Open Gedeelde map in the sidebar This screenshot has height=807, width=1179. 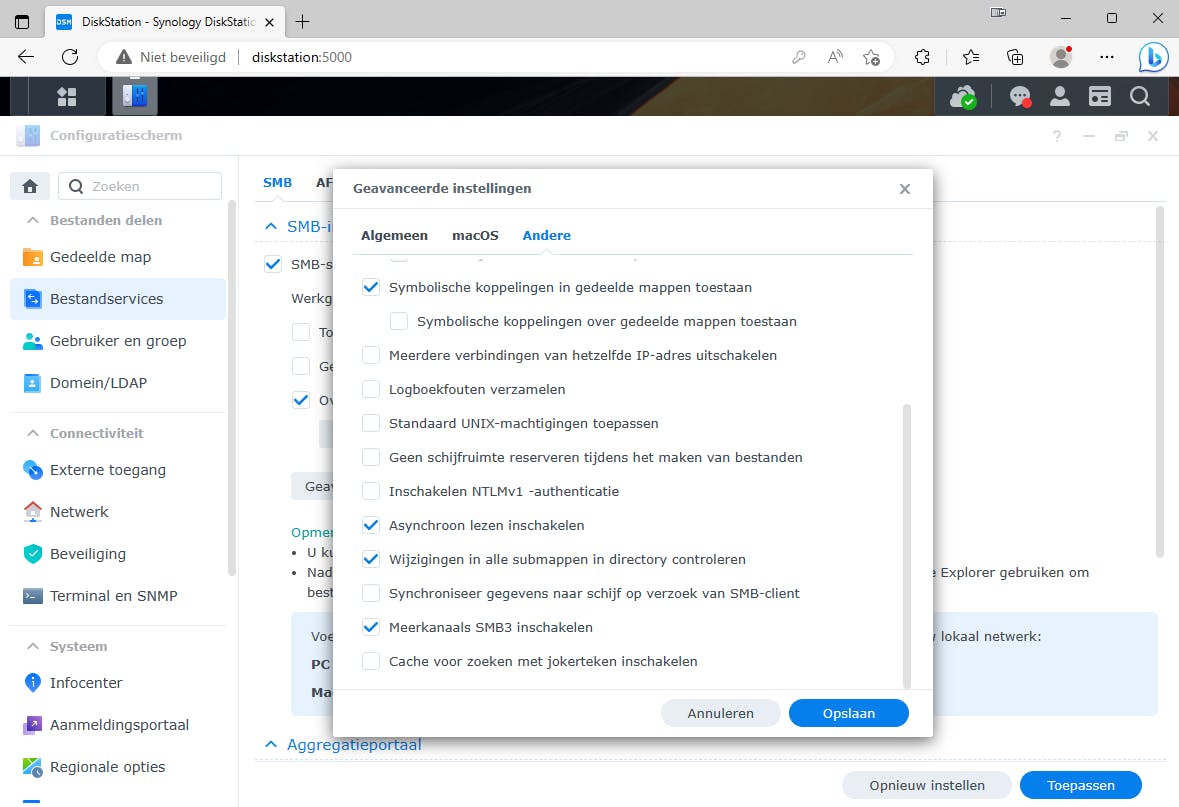tap(100, 257)
